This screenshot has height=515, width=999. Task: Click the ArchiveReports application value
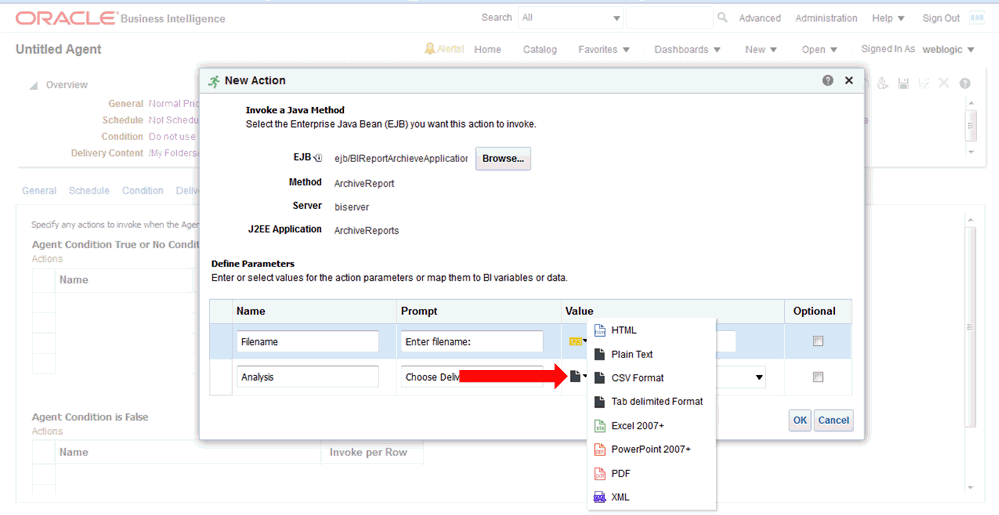(366, 231)
